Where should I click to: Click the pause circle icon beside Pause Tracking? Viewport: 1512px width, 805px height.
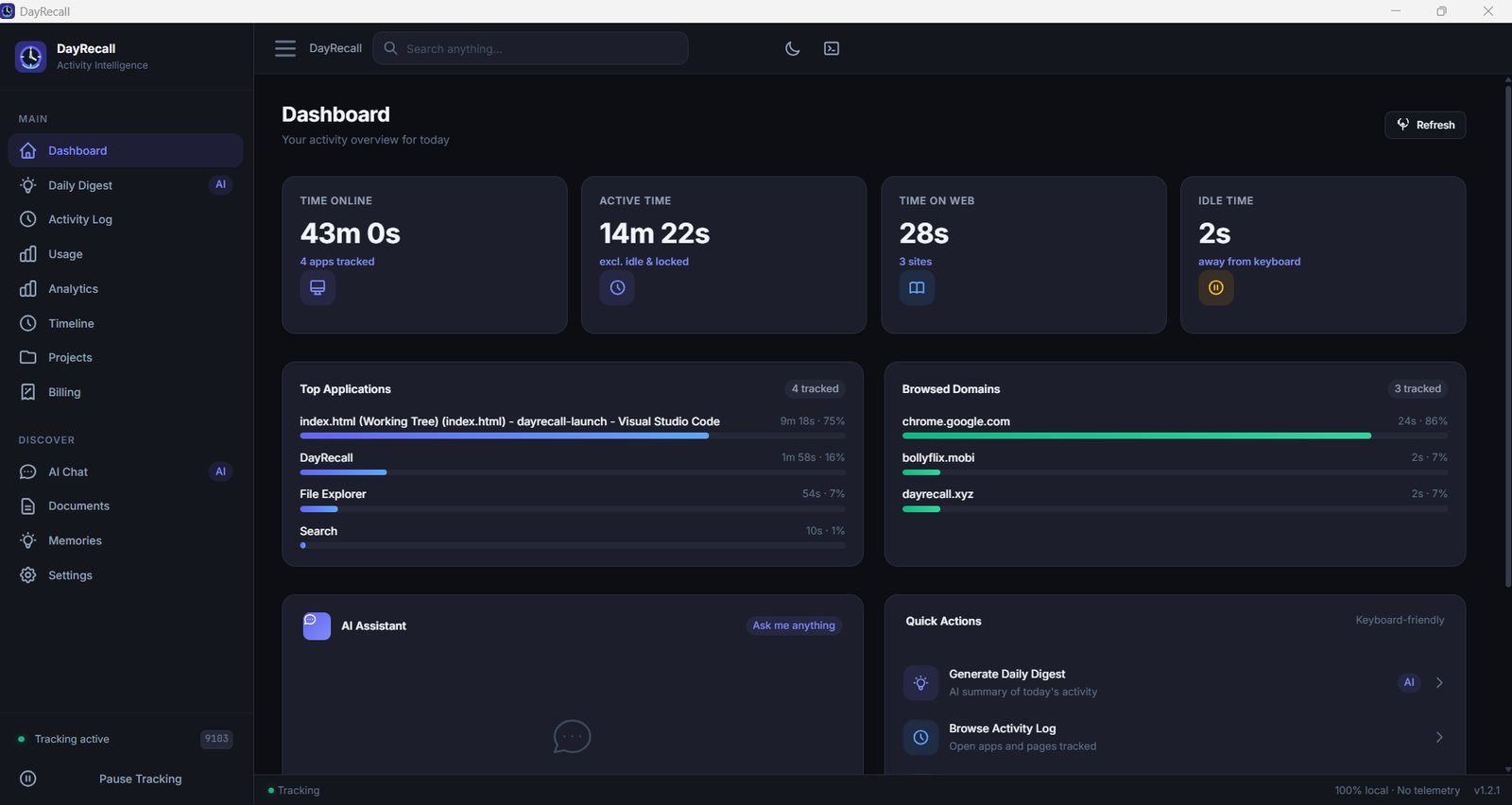[x=28, y=779]
